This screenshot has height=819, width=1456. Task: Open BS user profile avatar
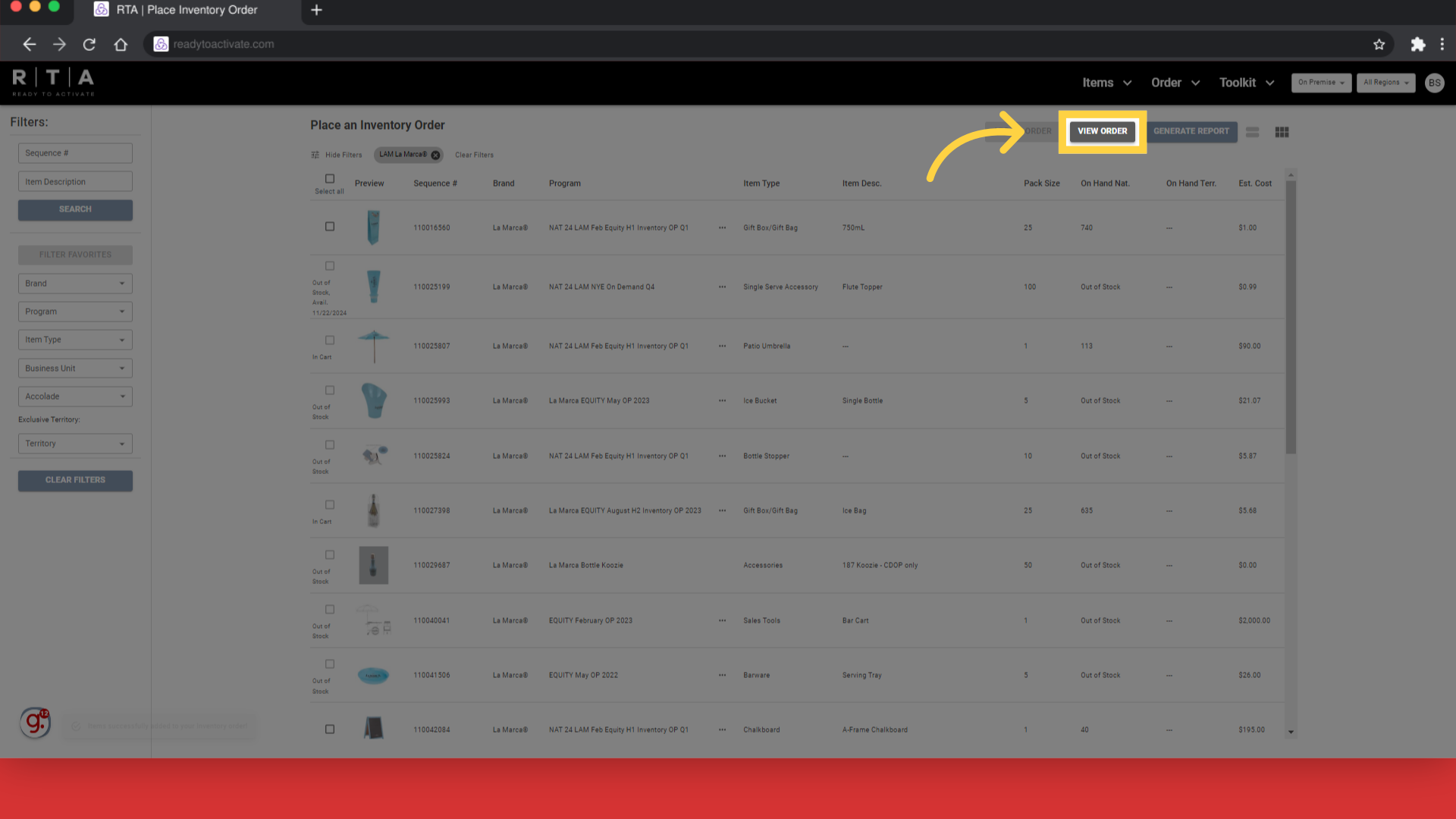click(x=1434, y=83)
